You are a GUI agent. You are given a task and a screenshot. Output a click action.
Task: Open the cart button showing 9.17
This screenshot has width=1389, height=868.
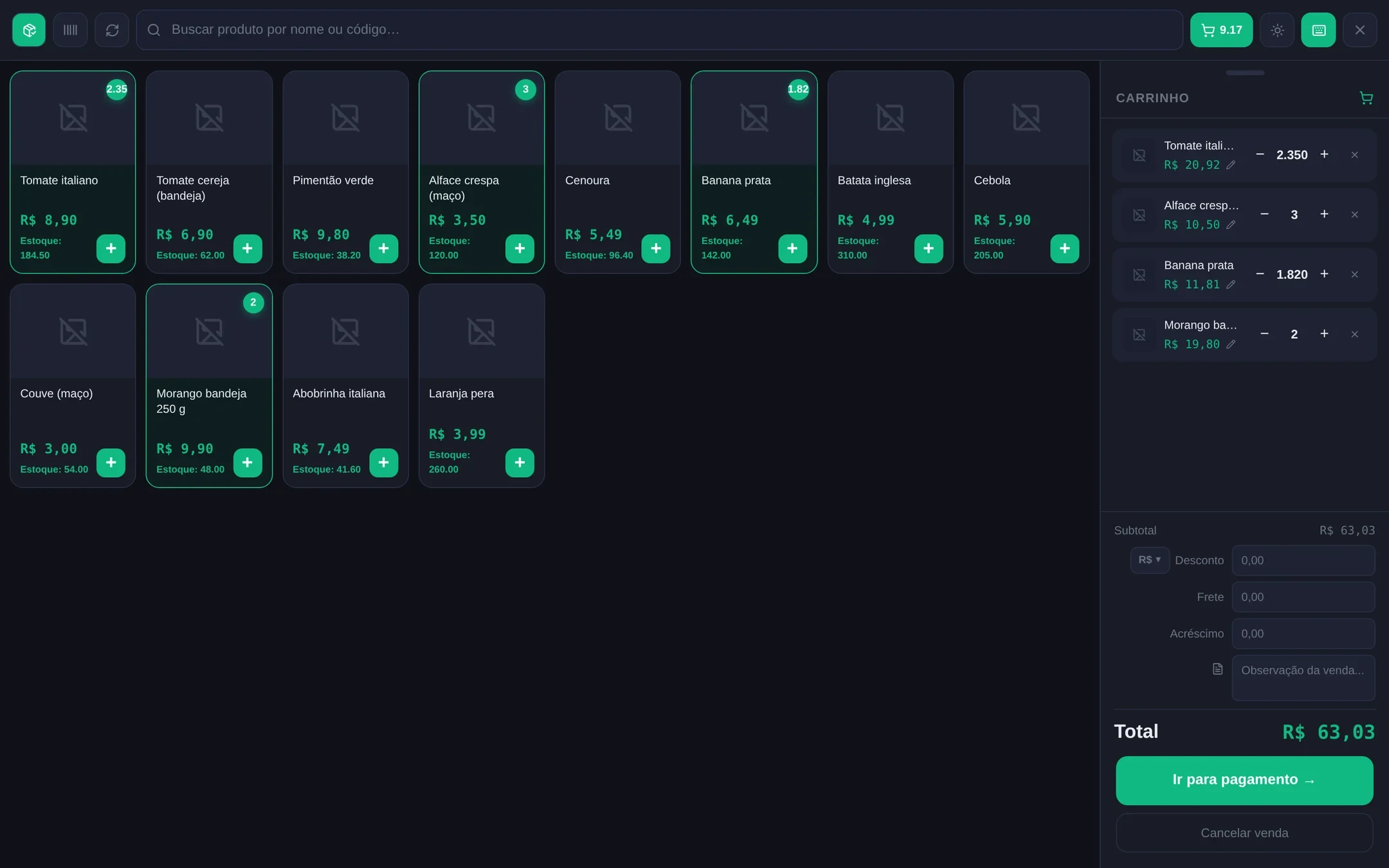1221,30
